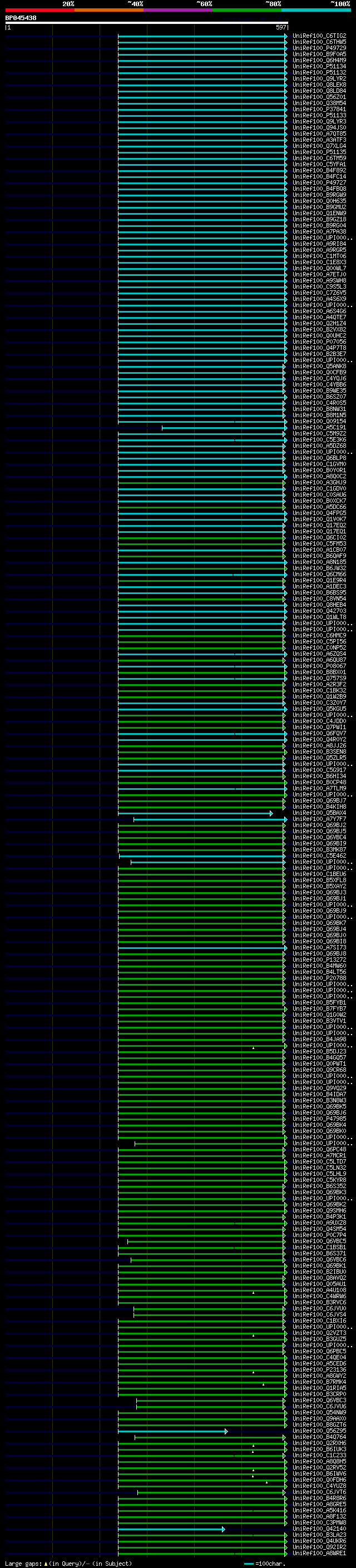Click the orange ~40% identity color bar
356x1568 pixels.
click(109, 10)
